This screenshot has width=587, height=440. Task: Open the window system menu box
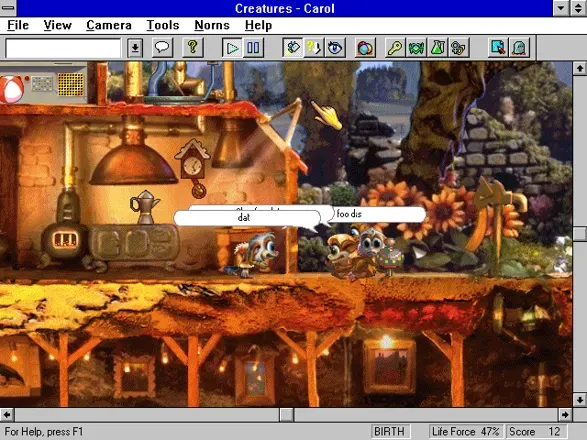pyautogui.click(x=8, y=8)
